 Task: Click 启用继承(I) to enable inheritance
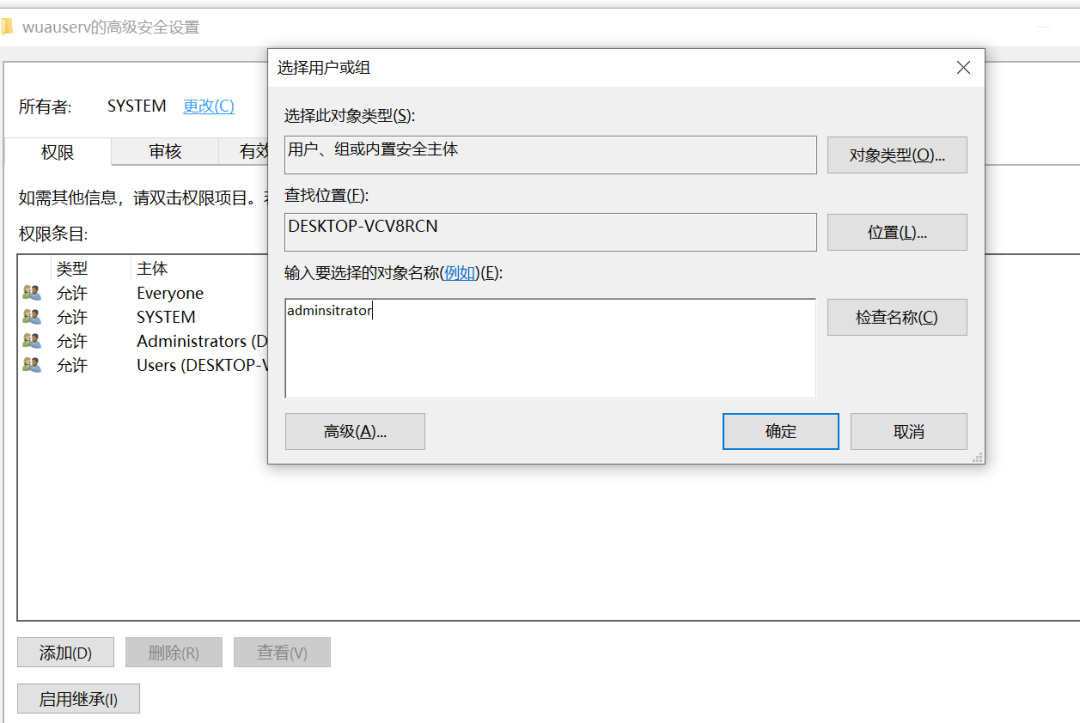click(x=78, y=699)
